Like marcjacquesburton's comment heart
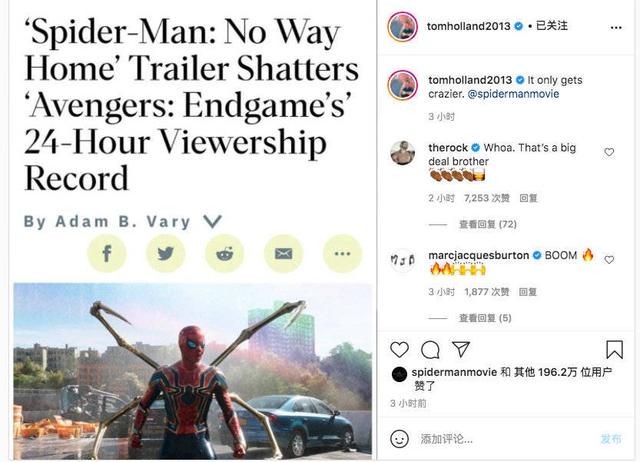The width and height of the screenshot is (640, 462). click(x=609, y=260)
